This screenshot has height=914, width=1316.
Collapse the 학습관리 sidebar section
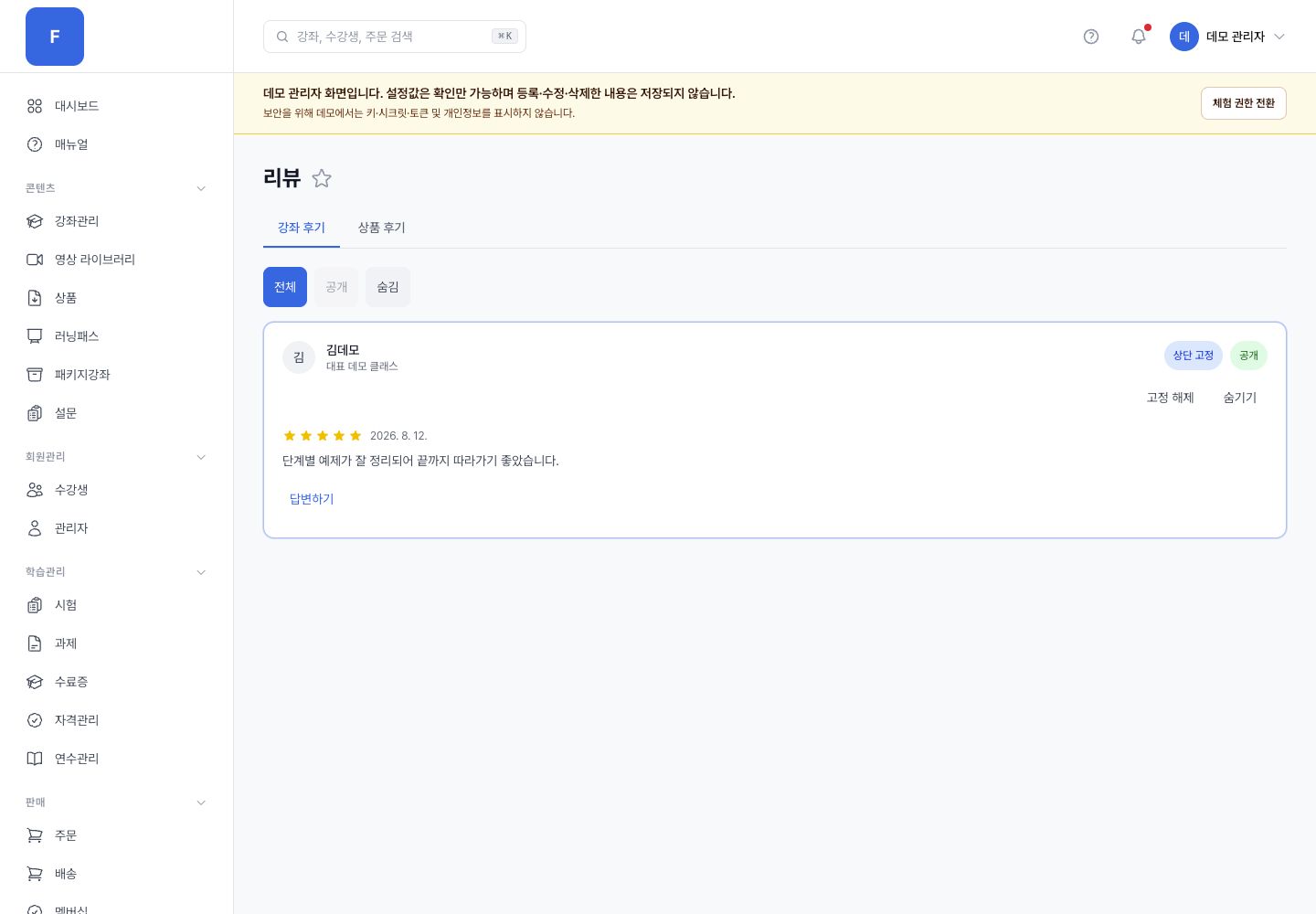pyautogui.click(x=201, y=572)
